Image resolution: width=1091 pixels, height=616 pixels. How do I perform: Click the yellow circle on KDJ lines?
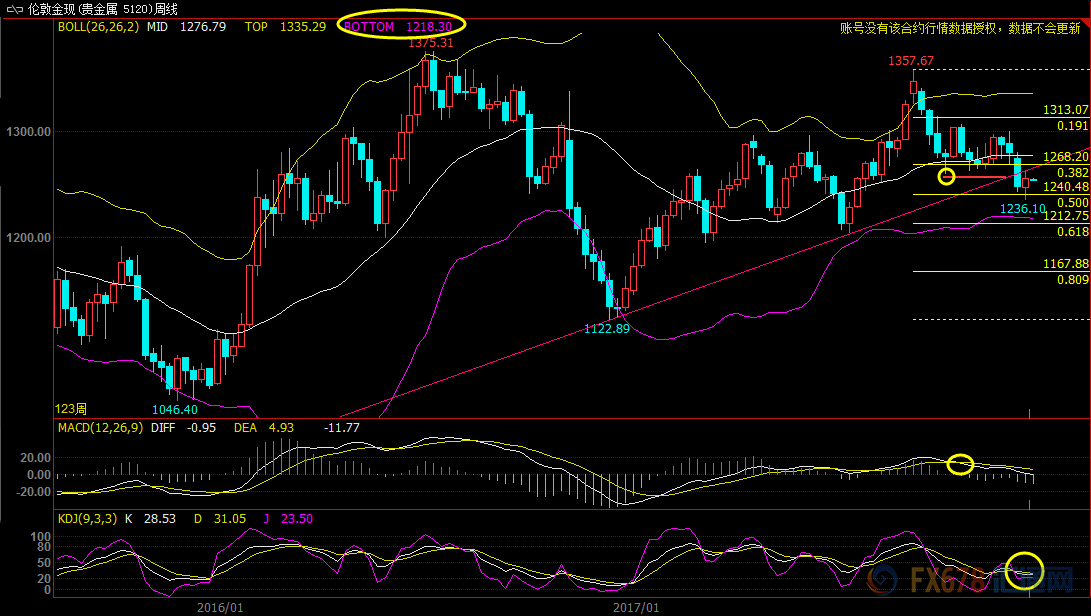[x=1024, y=570]
